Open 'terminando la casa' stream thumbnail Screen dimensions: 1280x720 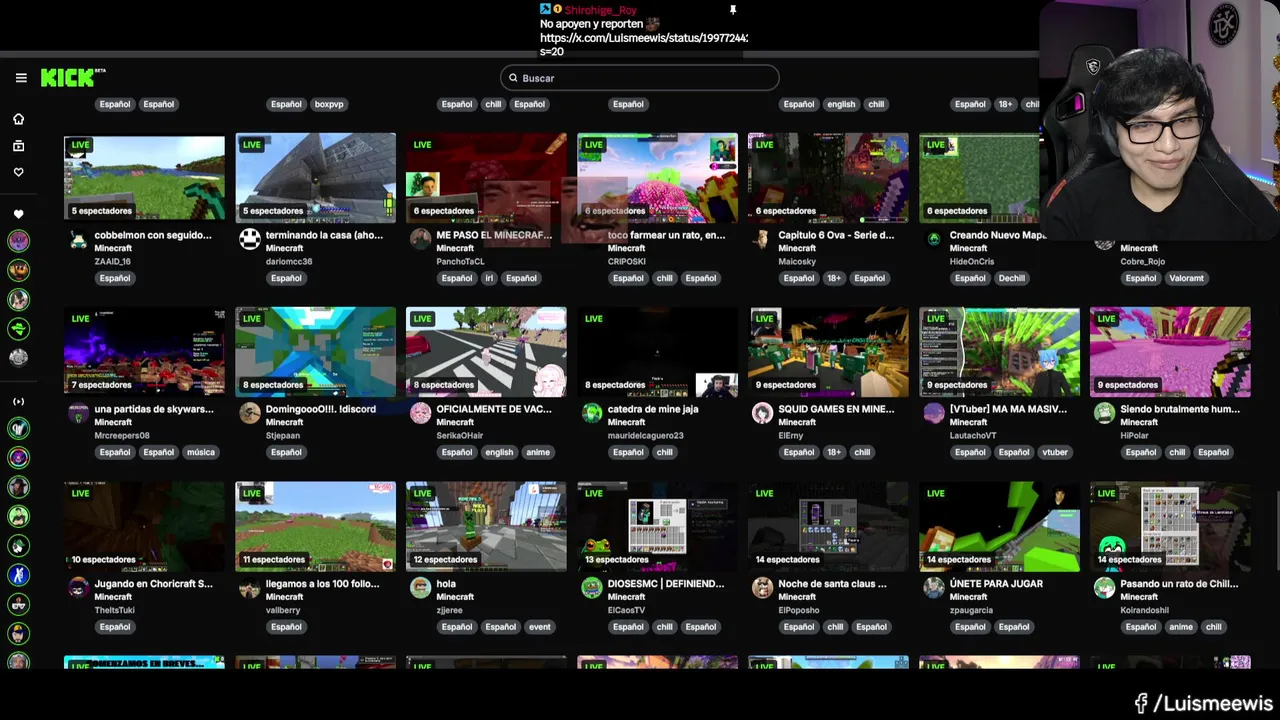(x=315, y=177)
